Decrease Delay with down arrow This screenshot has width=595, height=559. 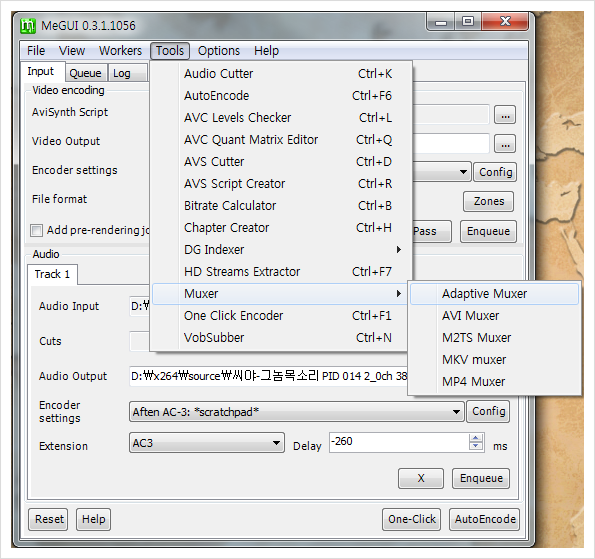[475, 446]
